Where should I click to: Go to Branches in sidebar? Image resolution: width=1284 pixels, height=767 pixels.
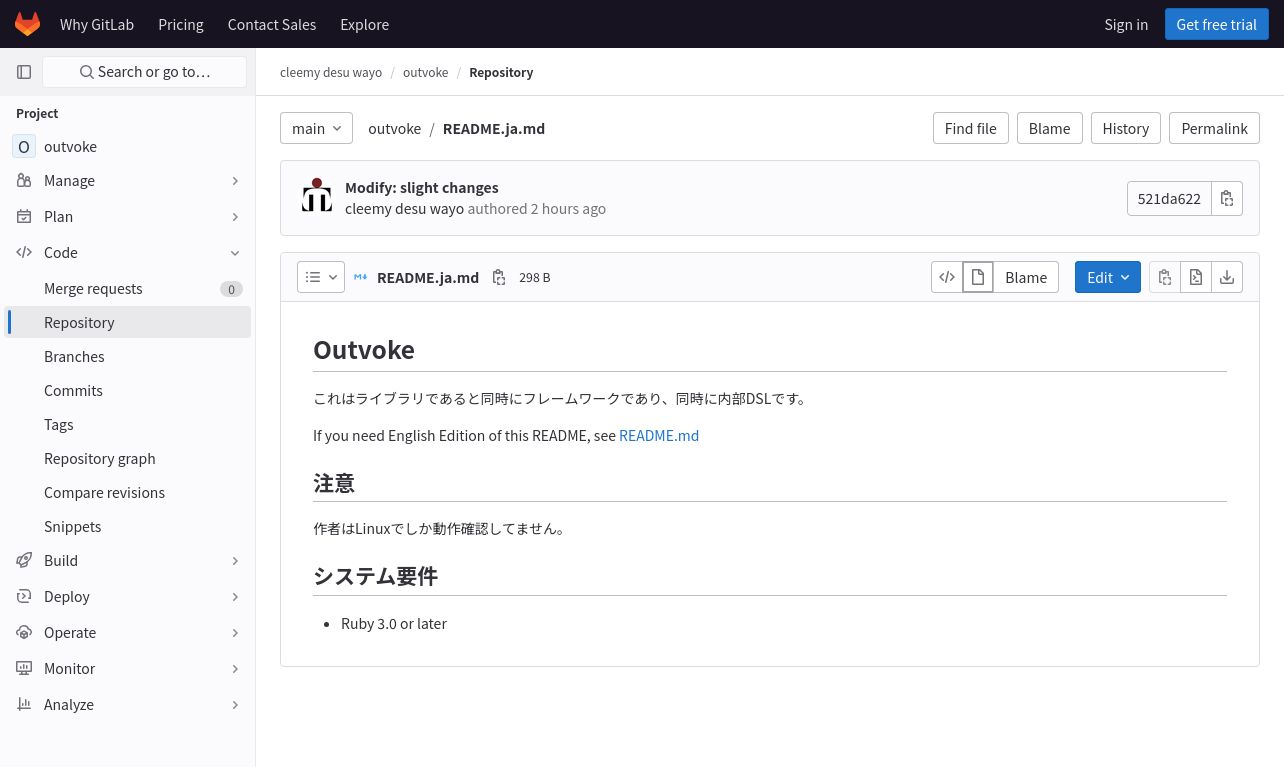pyautogui.click(x=127, y=356)
